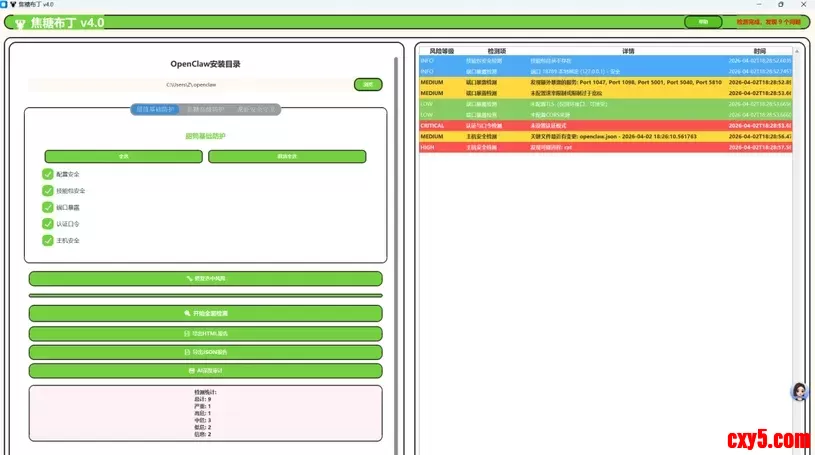Switch to the middle gray protection tab
Screen dimensions: 815x455
coord(205,110)
